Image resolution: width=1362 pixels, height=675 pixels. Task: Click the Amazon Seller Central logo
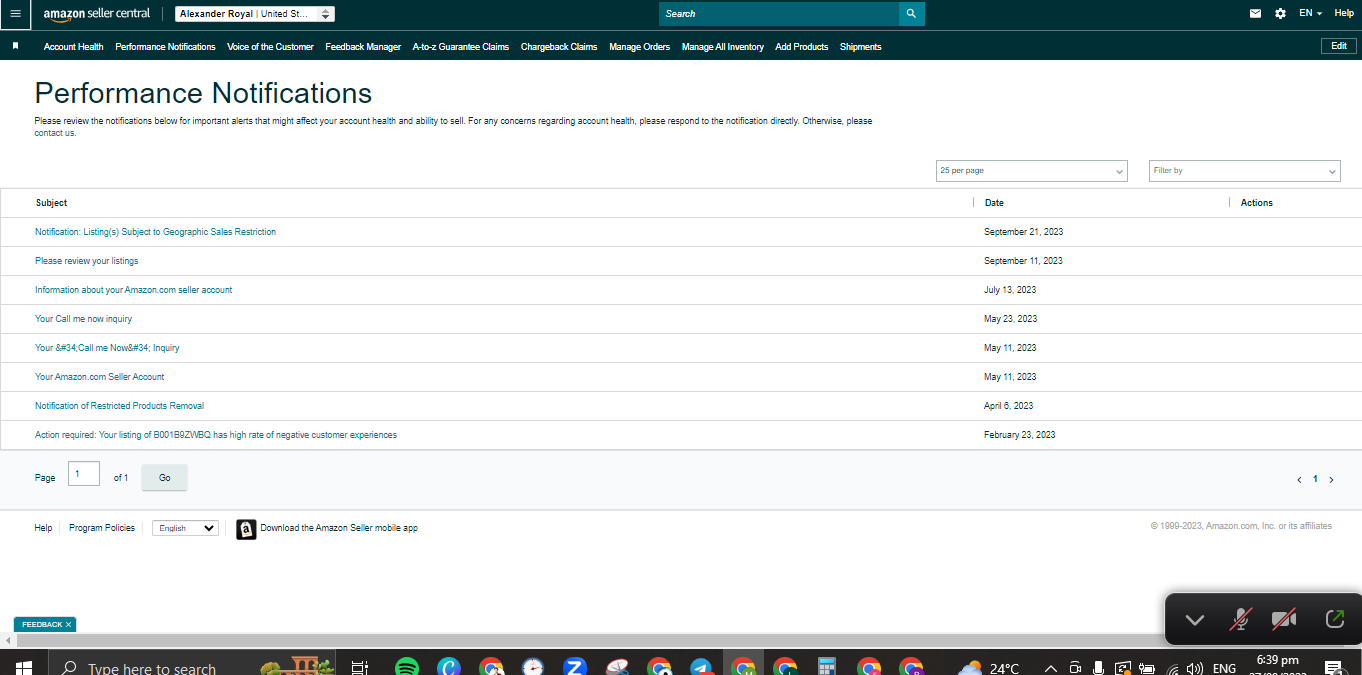click(x=97, y=14)
